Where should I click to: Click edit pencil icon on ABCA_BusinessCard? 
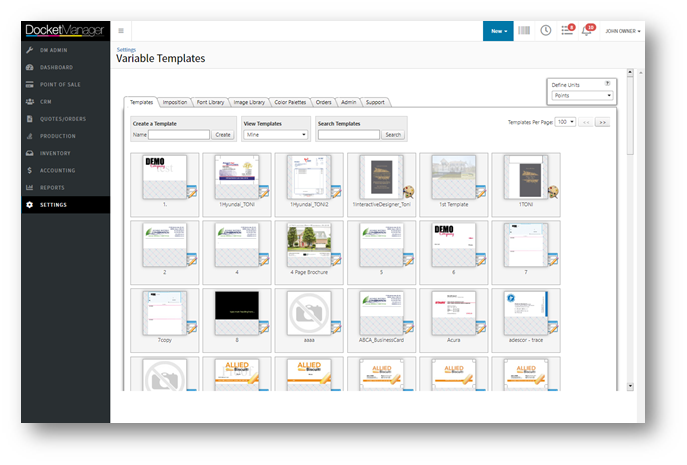(x=408, y=327)
